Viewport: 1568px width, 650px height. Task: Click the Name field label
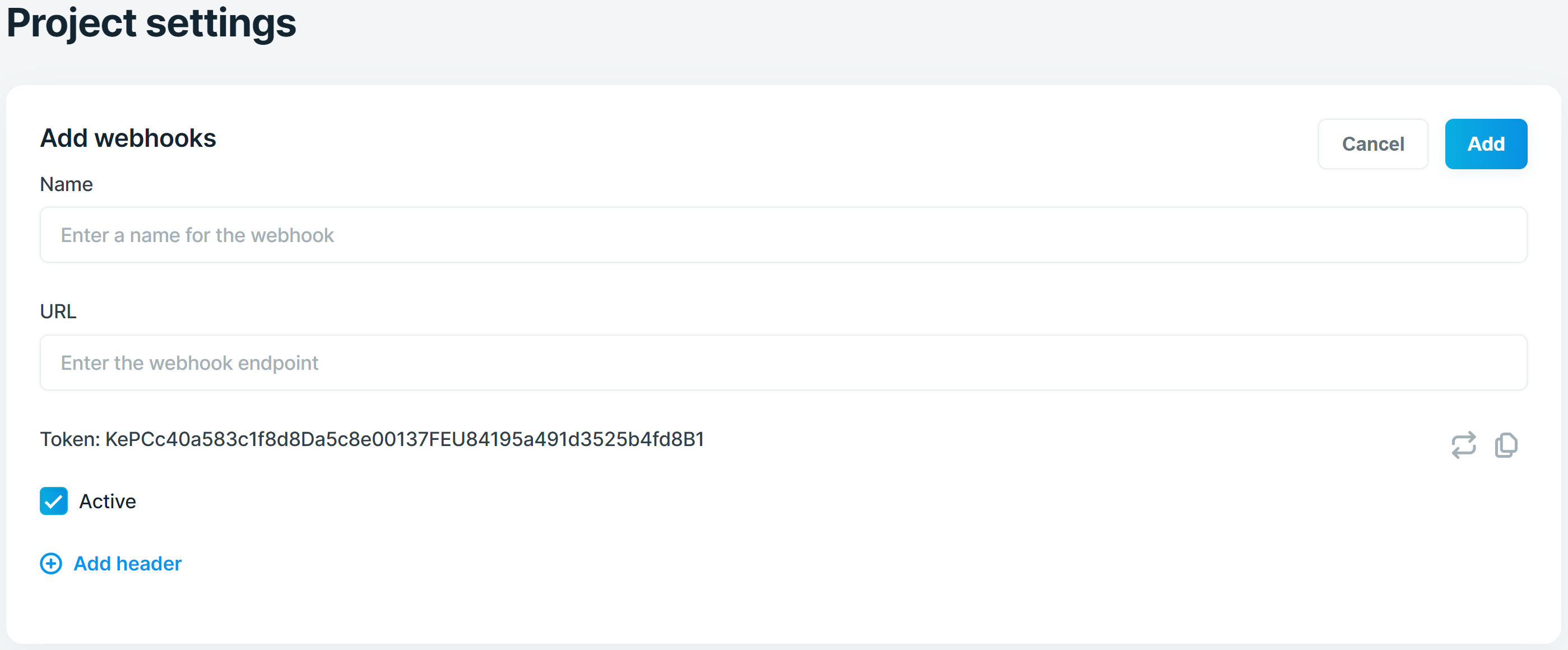(66, 184)
